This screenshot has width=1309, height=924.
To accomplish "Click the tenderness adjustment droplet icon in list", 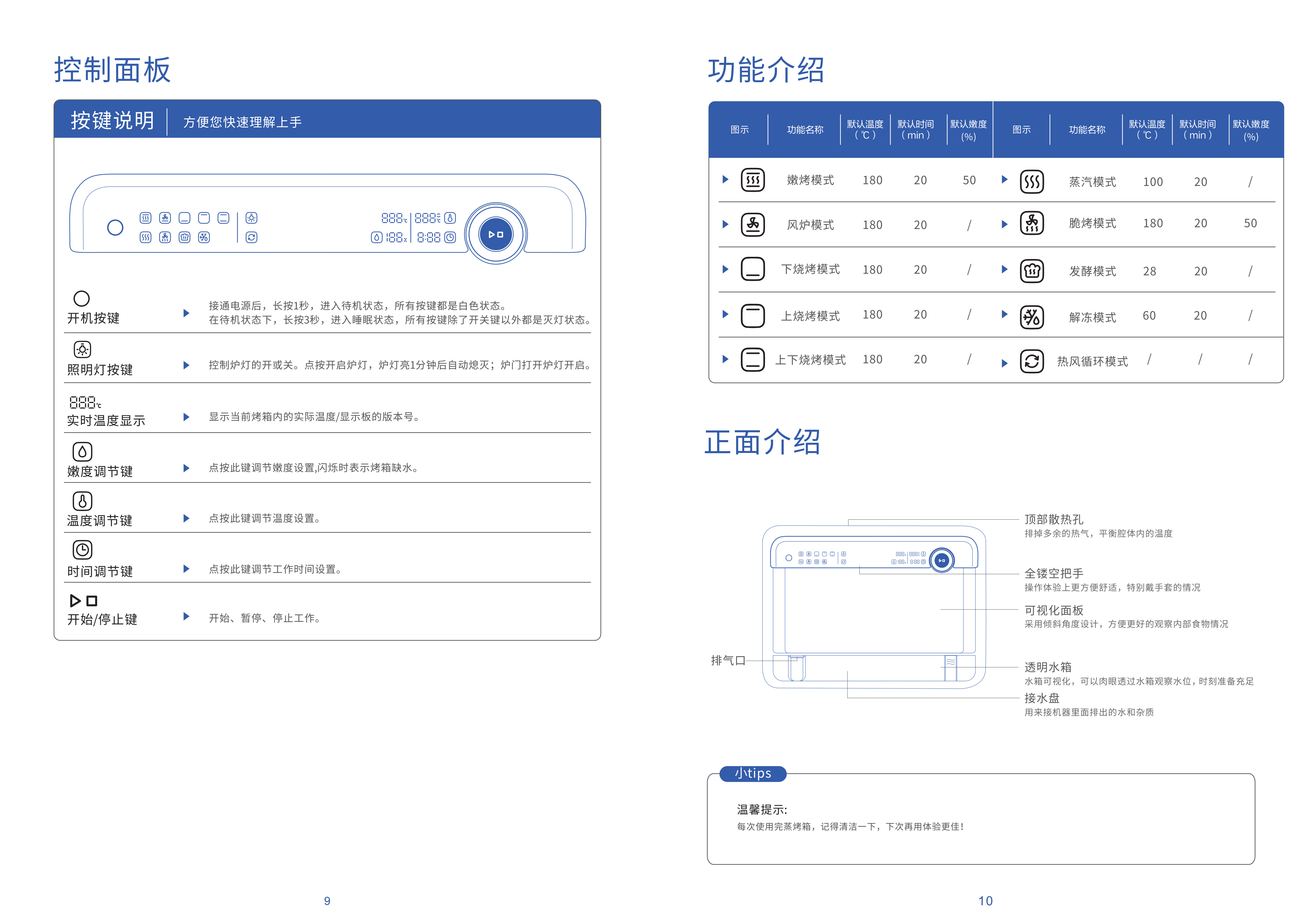I will coord(82,451).
